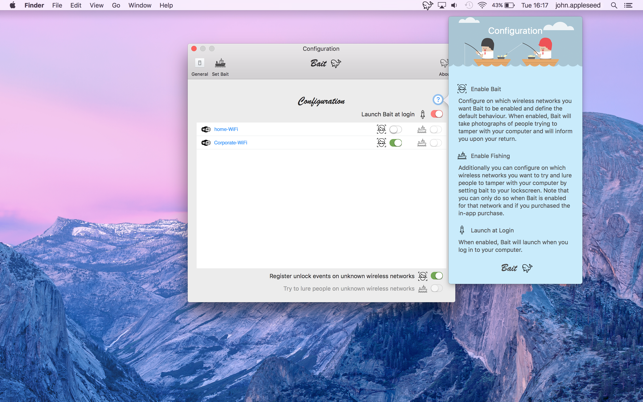The width and height of the screenshot is (643, 402).
Task: Toggle Fishing switch for home-WiFi
Action: pos(436,130)
